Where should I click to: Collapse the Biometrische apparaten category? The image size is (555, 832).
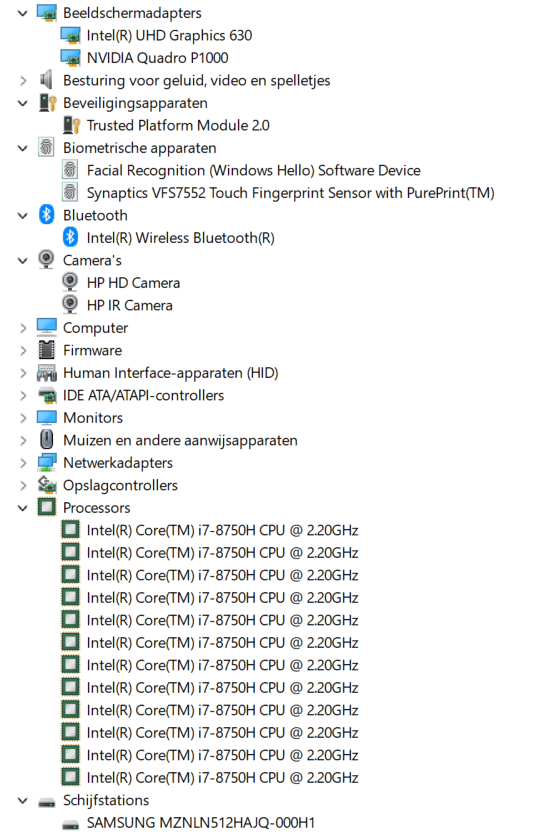[23, 148]
